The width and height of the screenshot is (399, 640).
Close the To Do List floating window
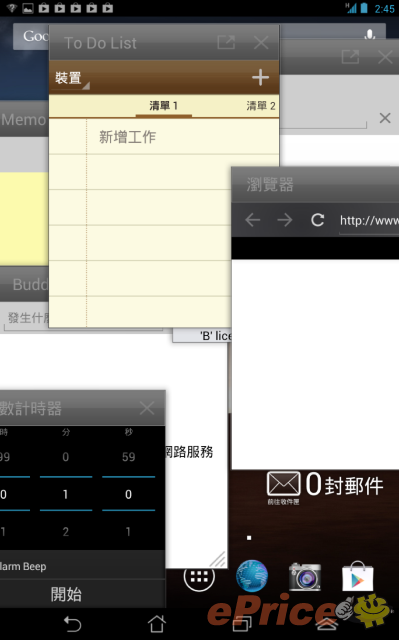[261, 42]
